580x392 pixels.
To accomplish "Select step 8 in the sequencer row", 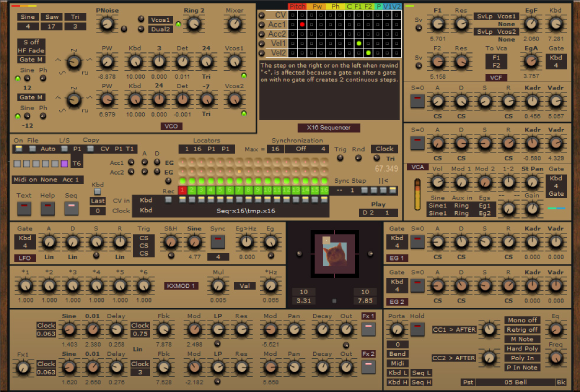I will 249,190.
